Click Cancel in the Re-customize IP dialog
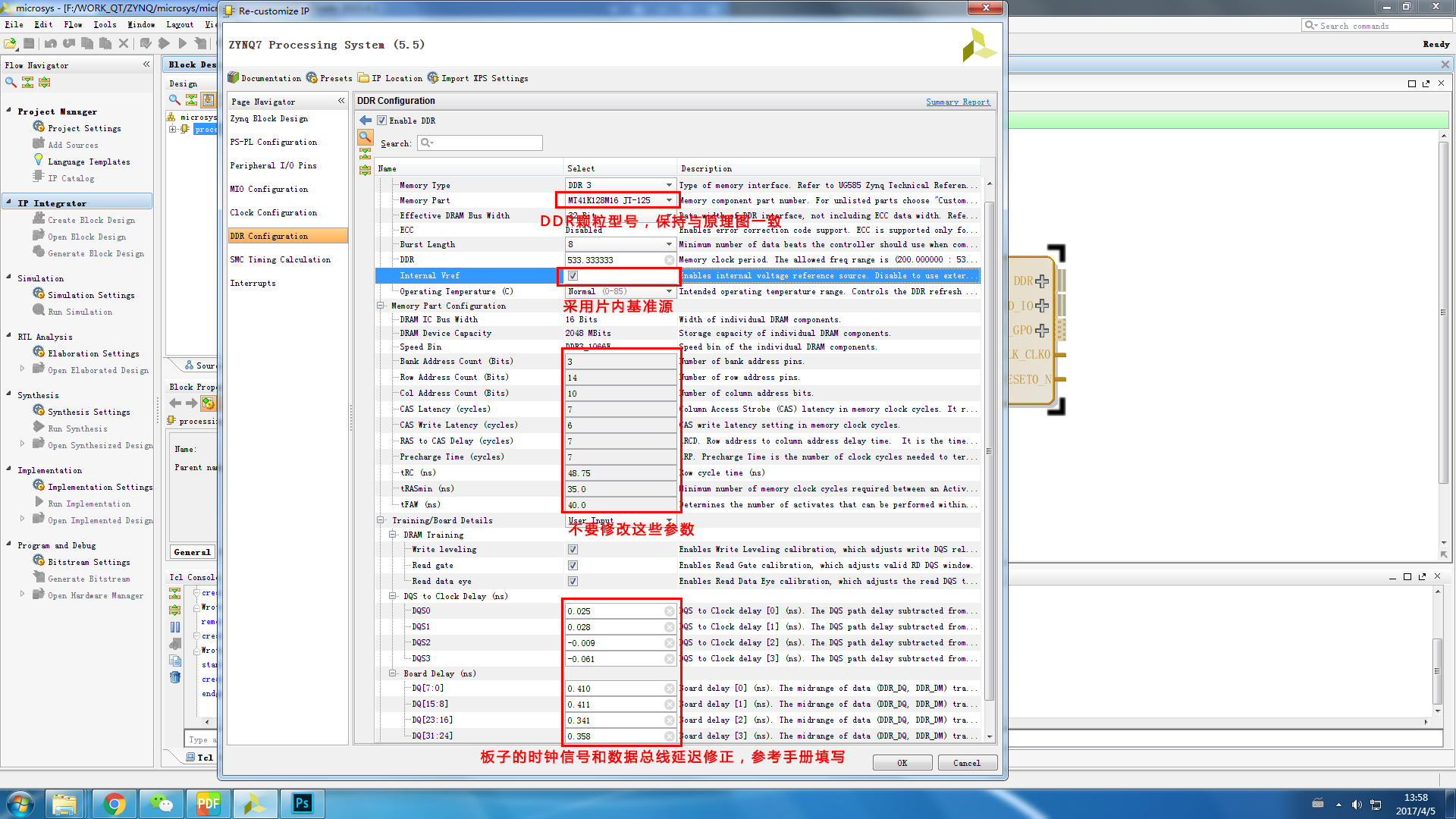 (x=967, y=763)
